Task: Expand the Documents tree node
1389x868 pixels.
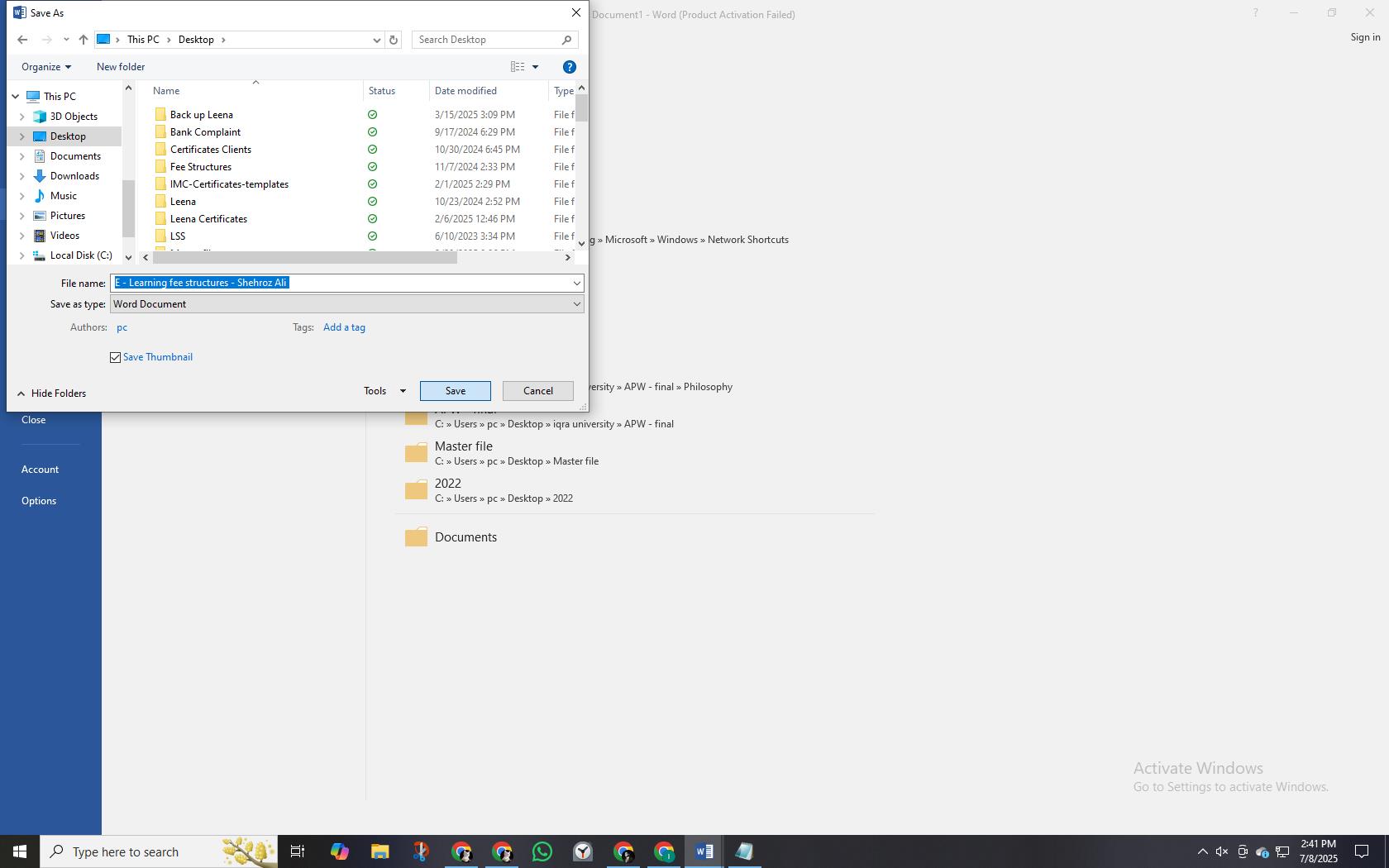Action: (x=22, y=156)
